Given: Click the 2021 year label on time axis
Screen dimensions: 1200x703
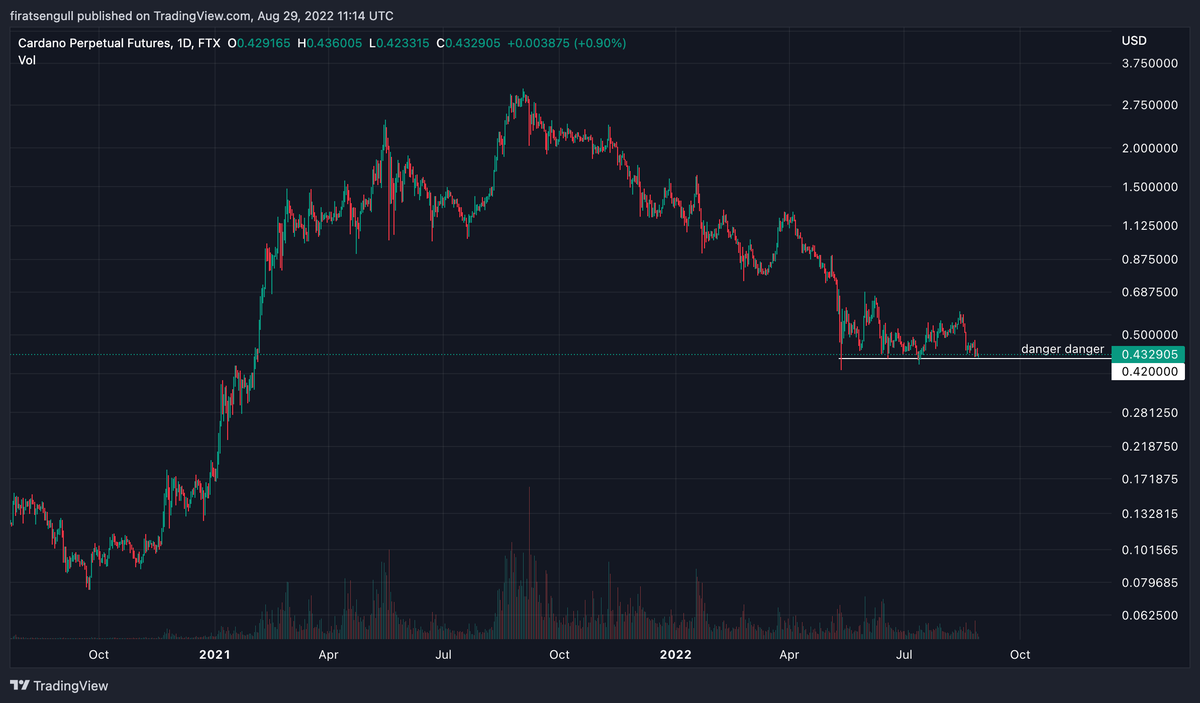Looking at the screenshot, I should click(215, 655).
